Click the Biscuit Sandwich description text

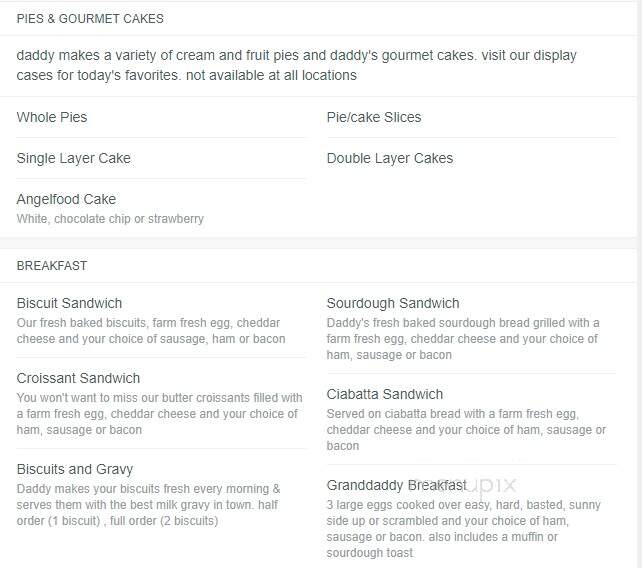[x=151, y=331]
